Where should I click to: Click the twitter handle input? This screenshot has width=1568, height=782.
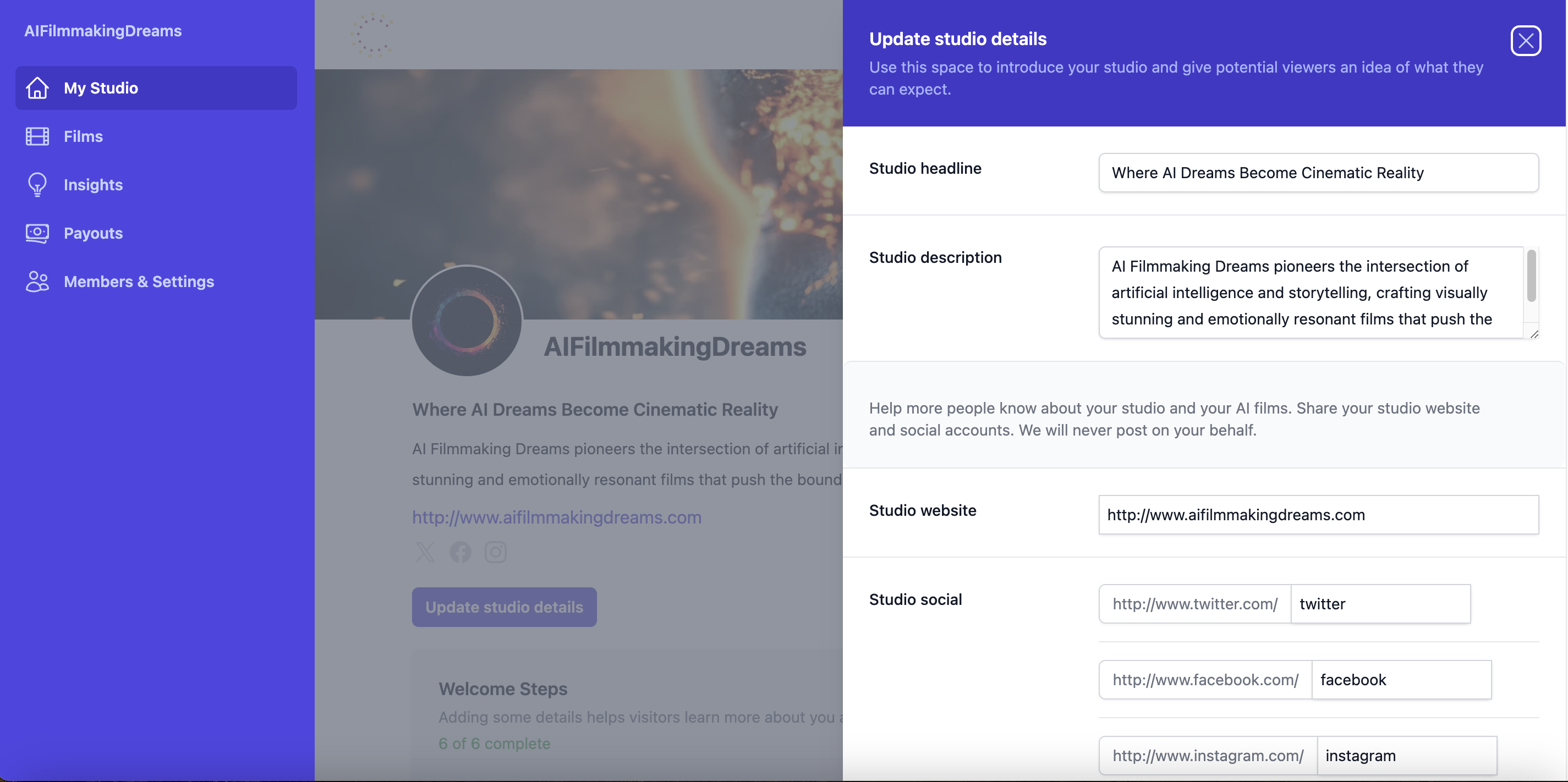coord(1380,604)
